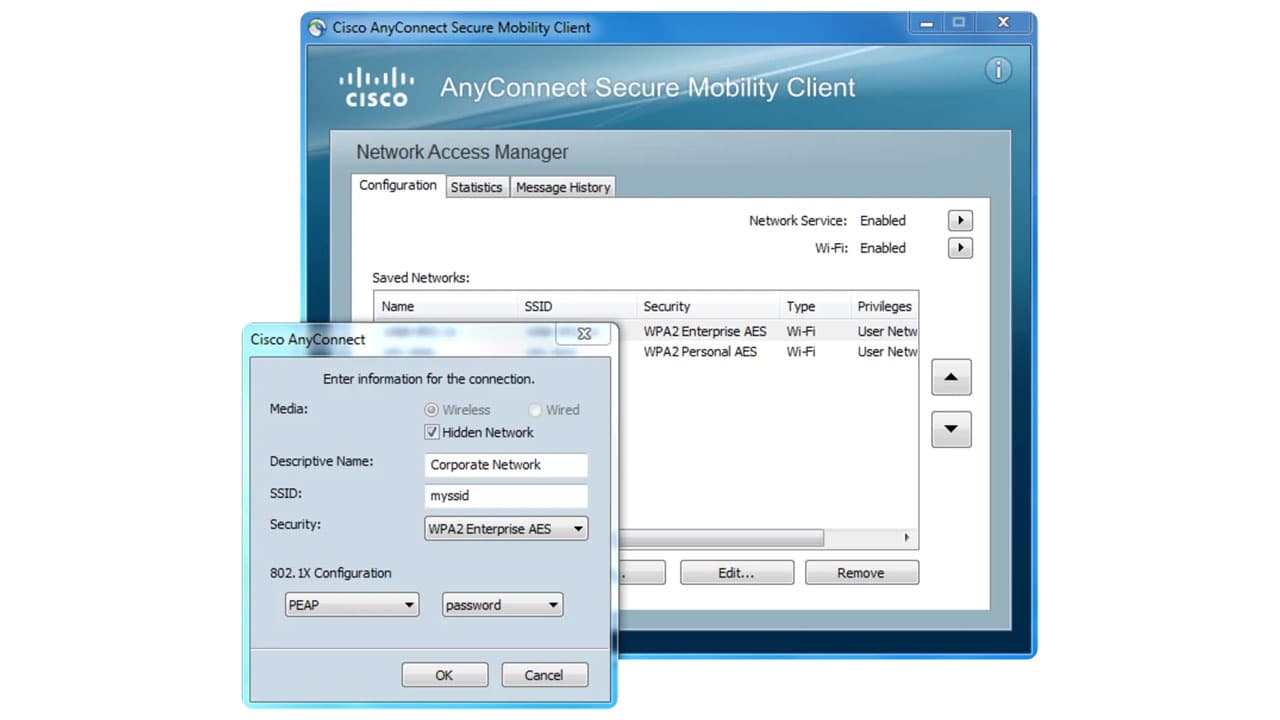Select the Wireless media radio button
The width and height of the screenshot is (1280, 720).
pyautogui.click(x=429, y=409)
